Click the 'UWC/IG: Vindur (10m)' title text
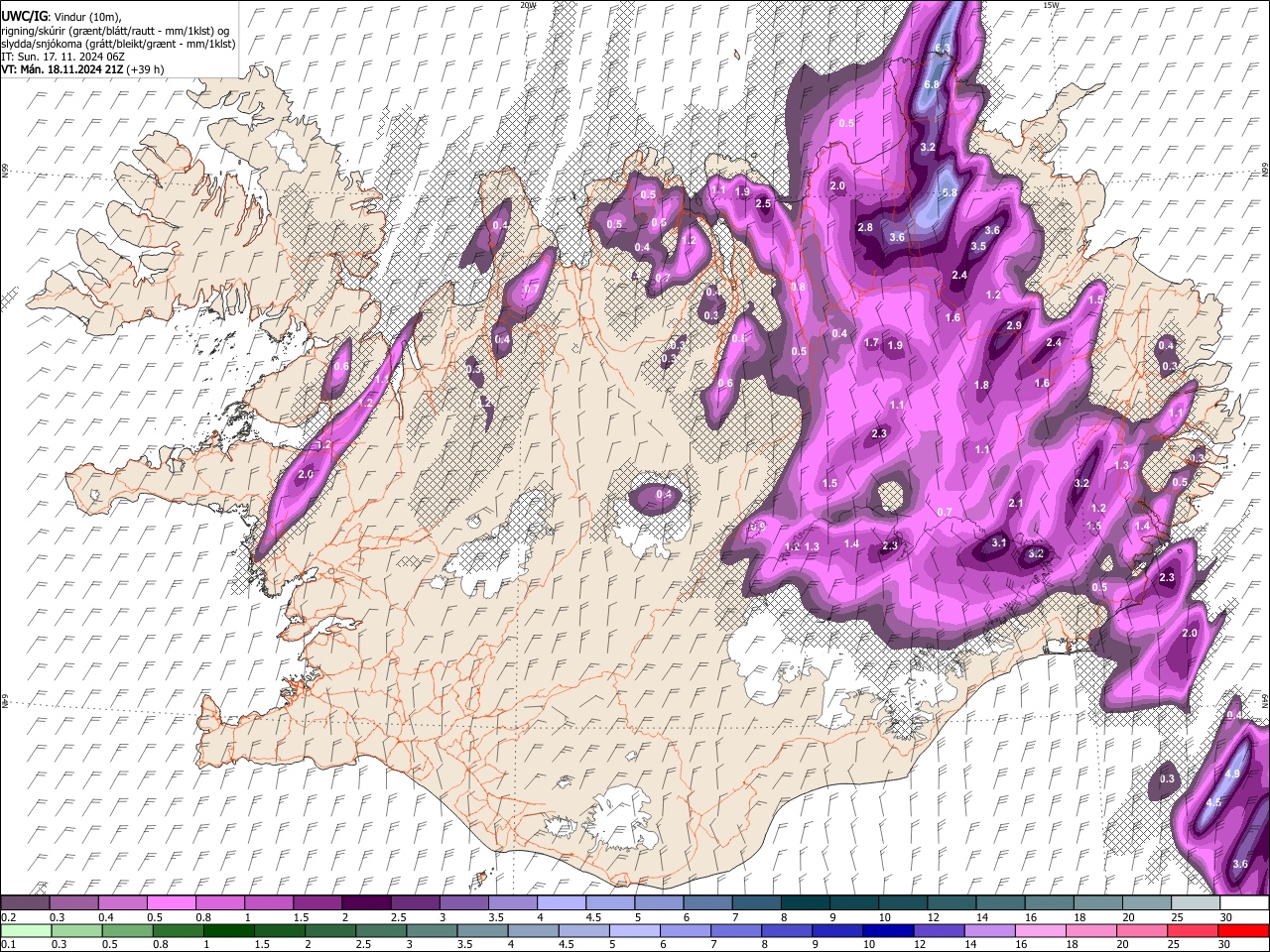 [x=61, y=16]
